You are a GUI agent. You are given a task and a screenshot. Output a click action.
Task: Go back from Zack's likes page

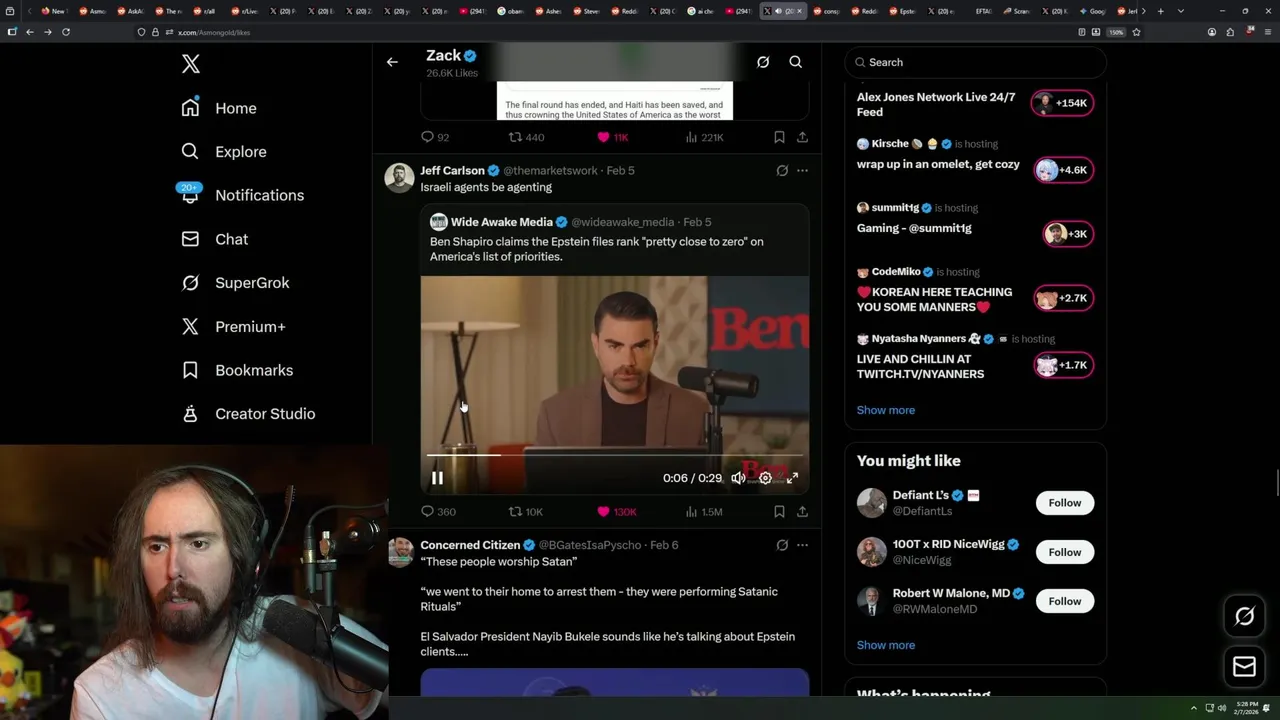point(392,62)
